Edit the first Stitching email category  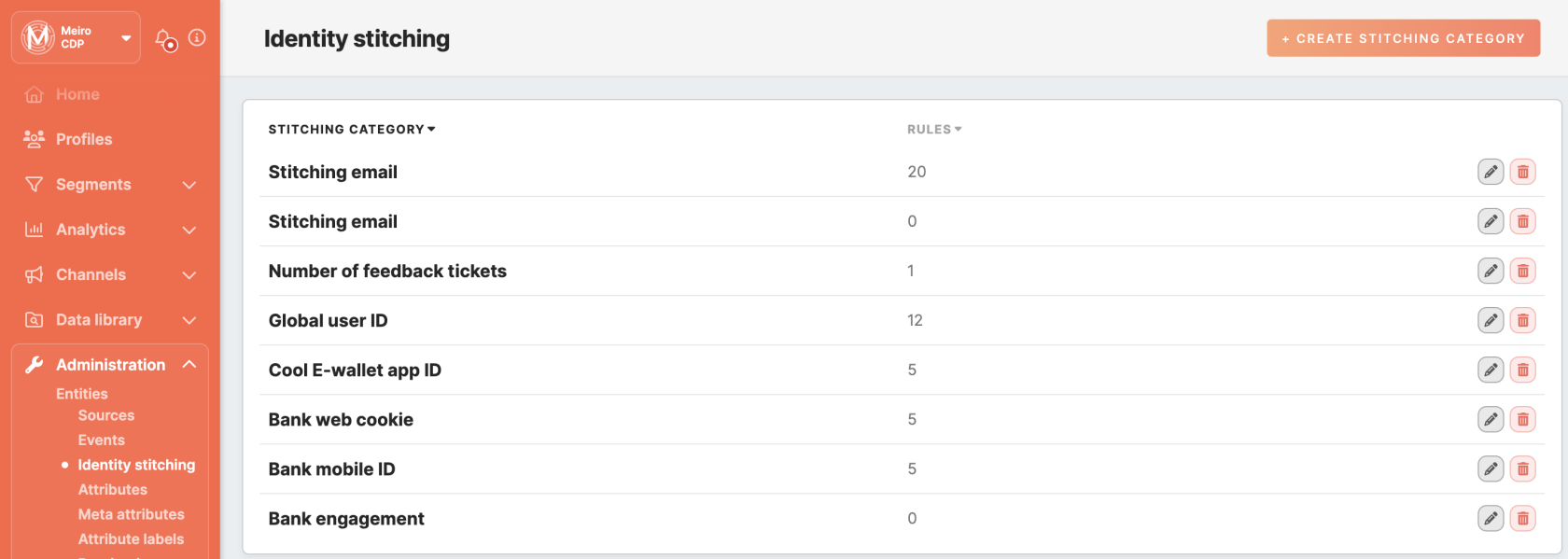(1491, 172)
